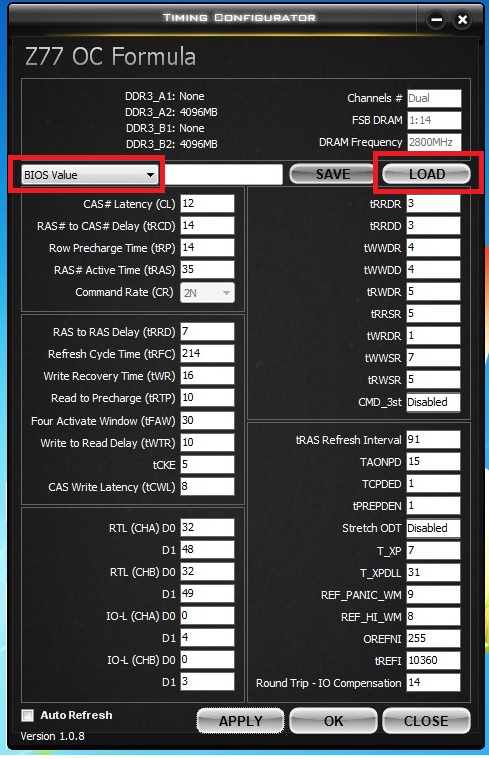Confirm settings with the OK button
Viewport: 489px width, 759px height.
coord(333,721)
